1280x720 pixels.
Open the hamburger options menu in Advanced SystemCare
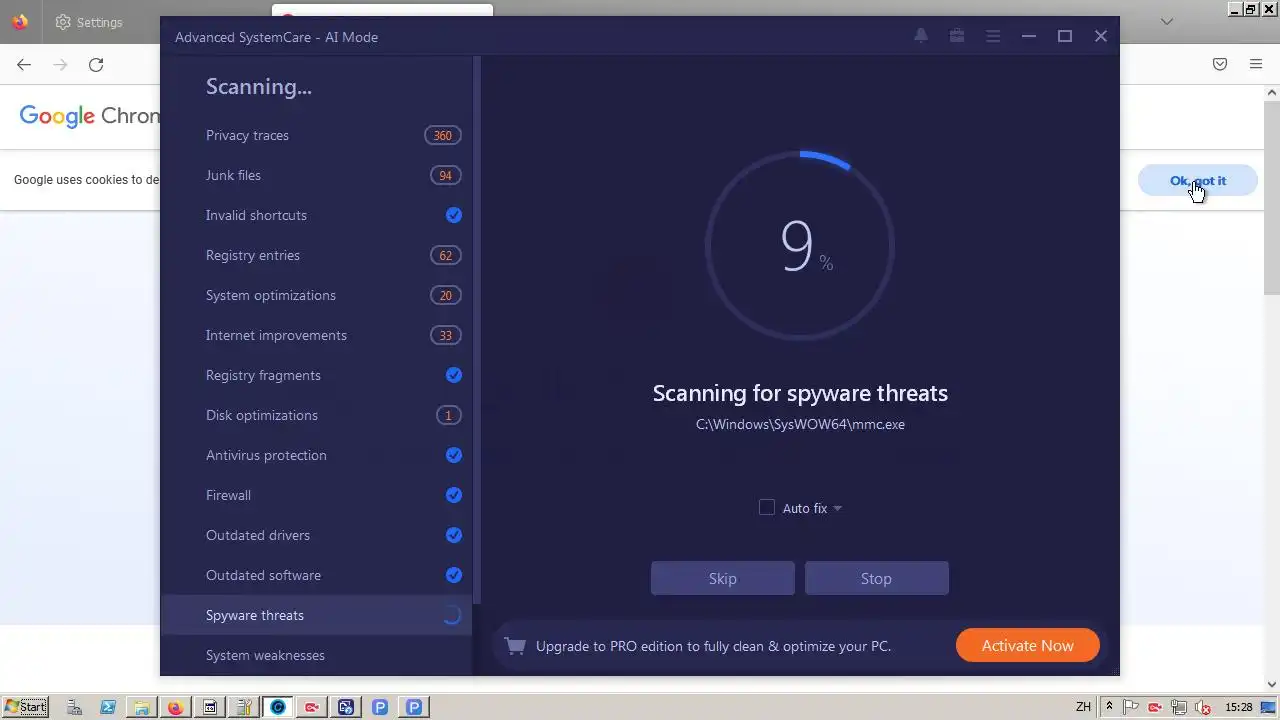tap(993, 36)
